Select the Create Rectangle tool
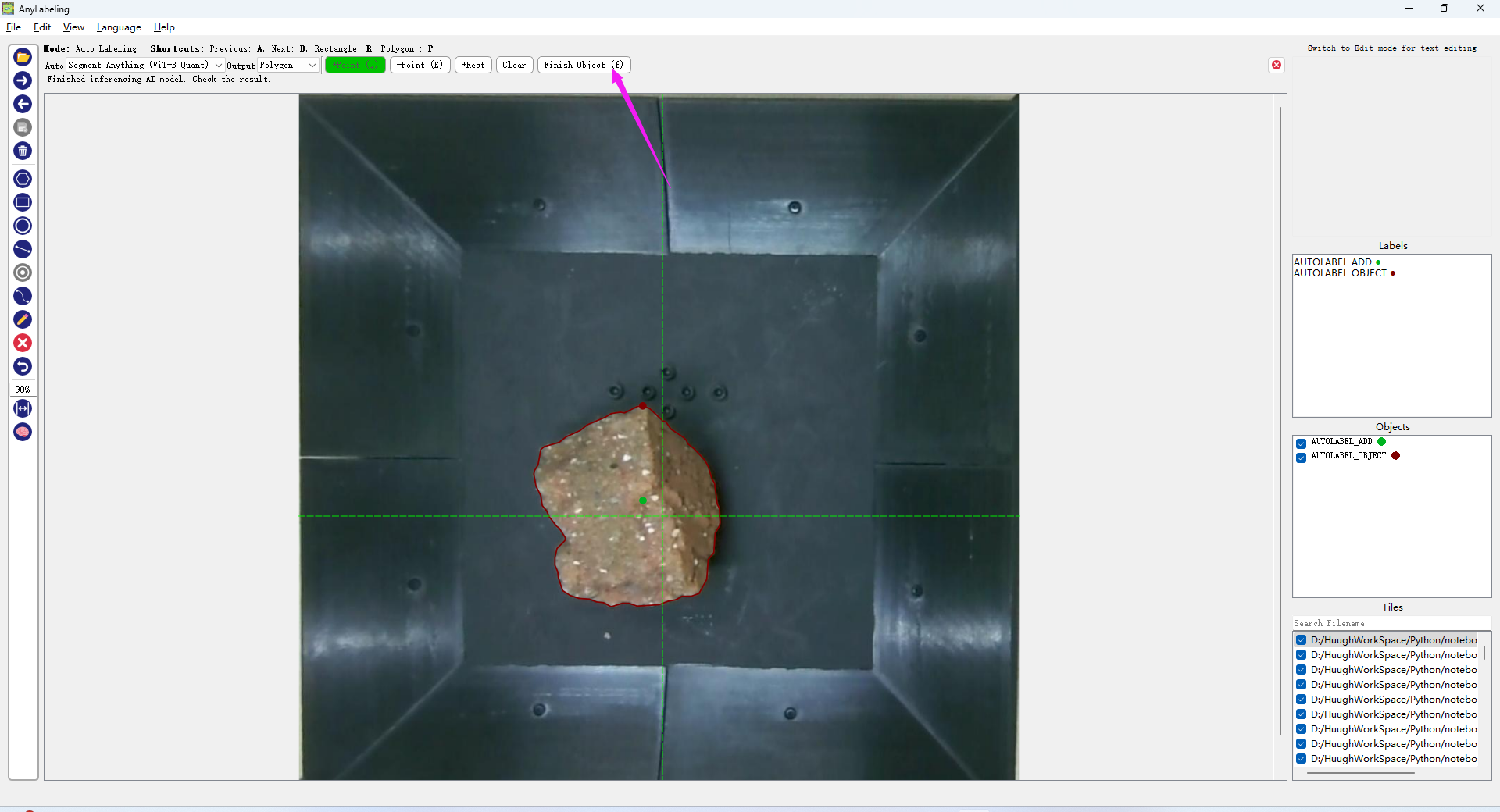1500x812 pixels. tap(23, 202)
